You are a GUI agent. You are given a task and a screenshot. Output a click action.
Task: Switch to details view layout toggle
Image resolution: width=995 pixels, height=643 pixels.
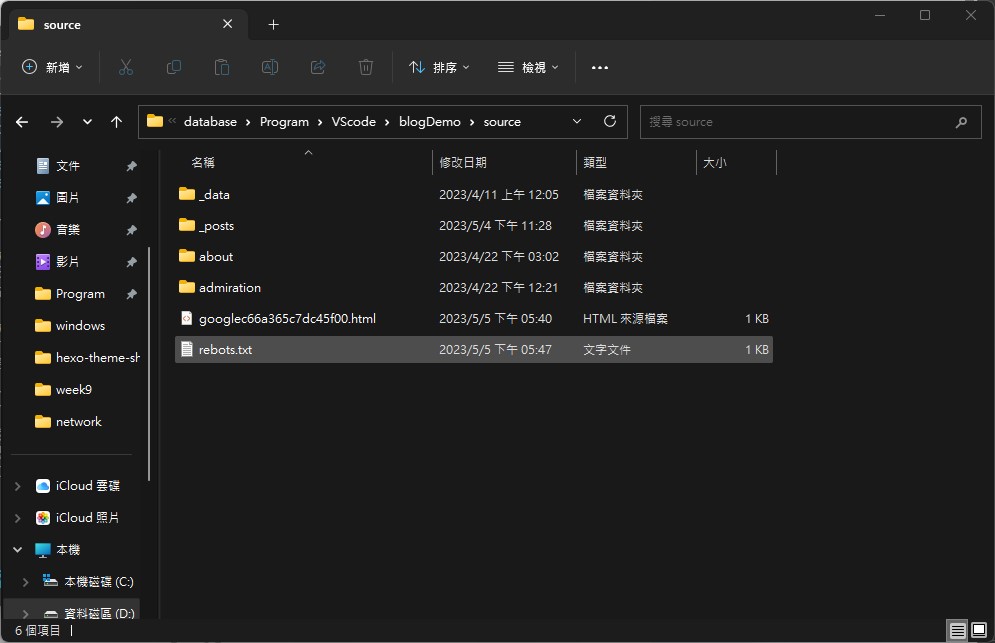click(958, 630)
